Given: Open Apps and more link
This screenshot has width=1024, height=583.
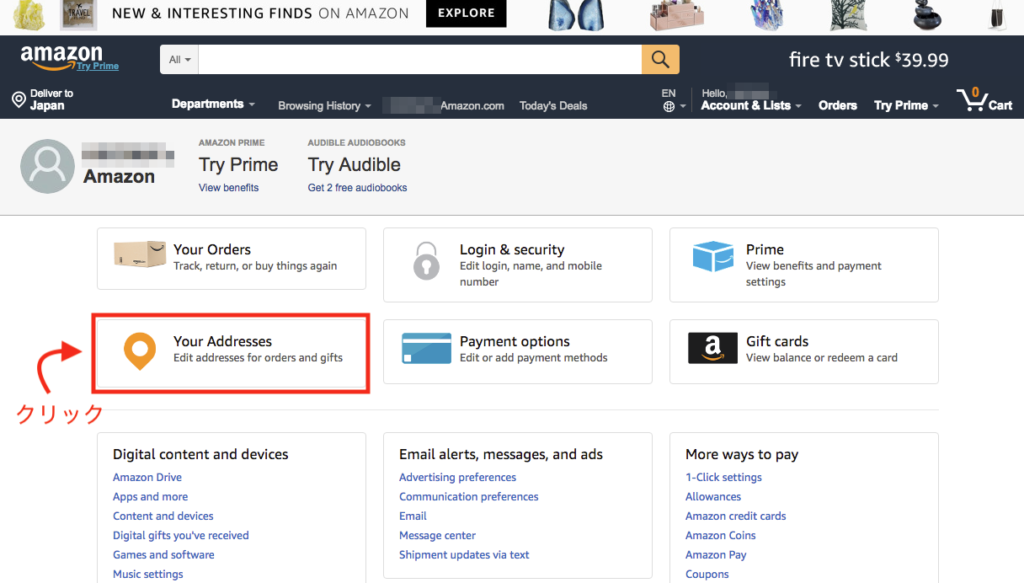Looking at the screenshot, I should tap(150, 497).
